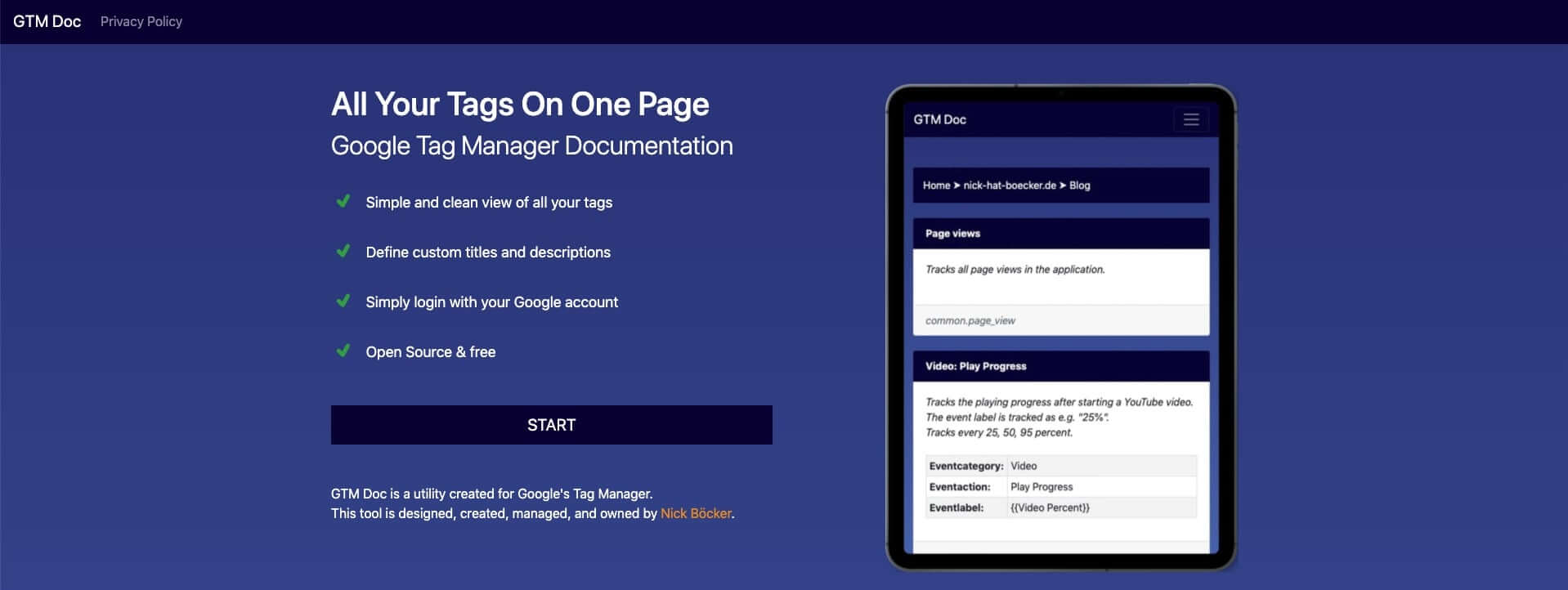Click the checkmark beside "Simply login with your Google account"

click(x=343, y=301)
